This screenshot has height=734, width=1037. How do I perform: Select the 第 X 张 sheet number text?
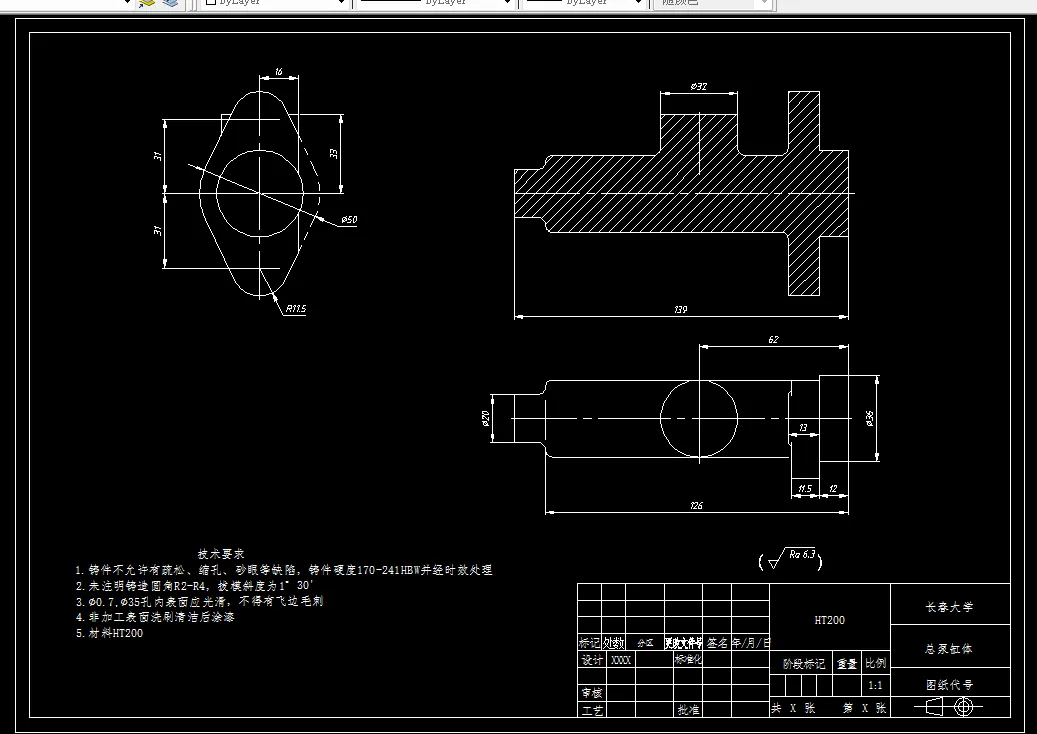[864, 708]
